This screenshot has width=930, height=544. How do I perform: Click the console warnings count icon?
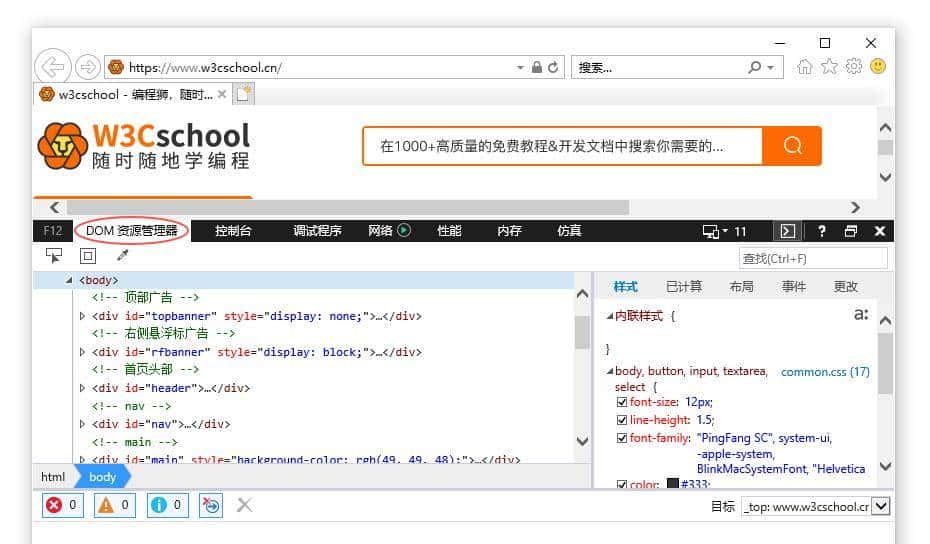click(114, 505)
